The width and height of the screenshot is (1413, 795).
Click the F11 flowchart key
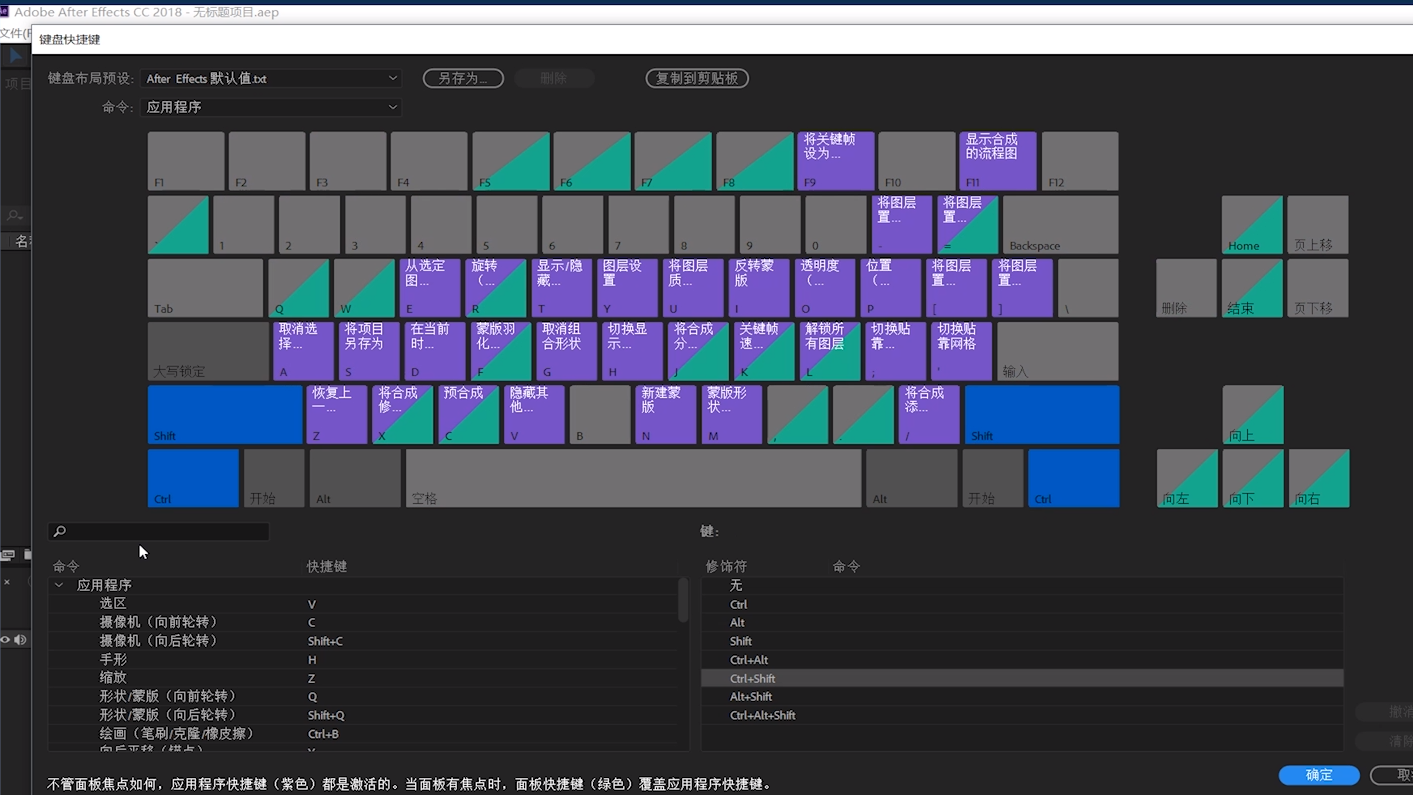997,161
